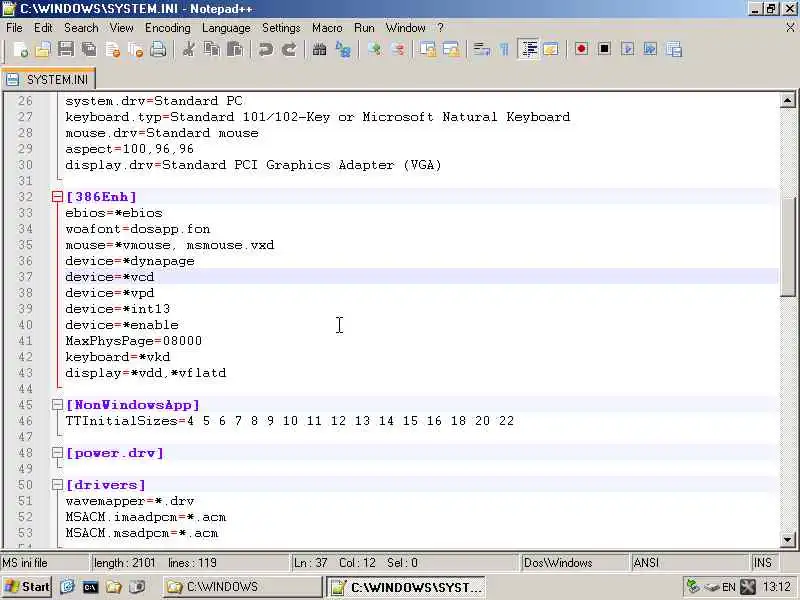Open the Settings menu
The width and height of the screenshot is (800, 600).
click(x=281, y=28)
